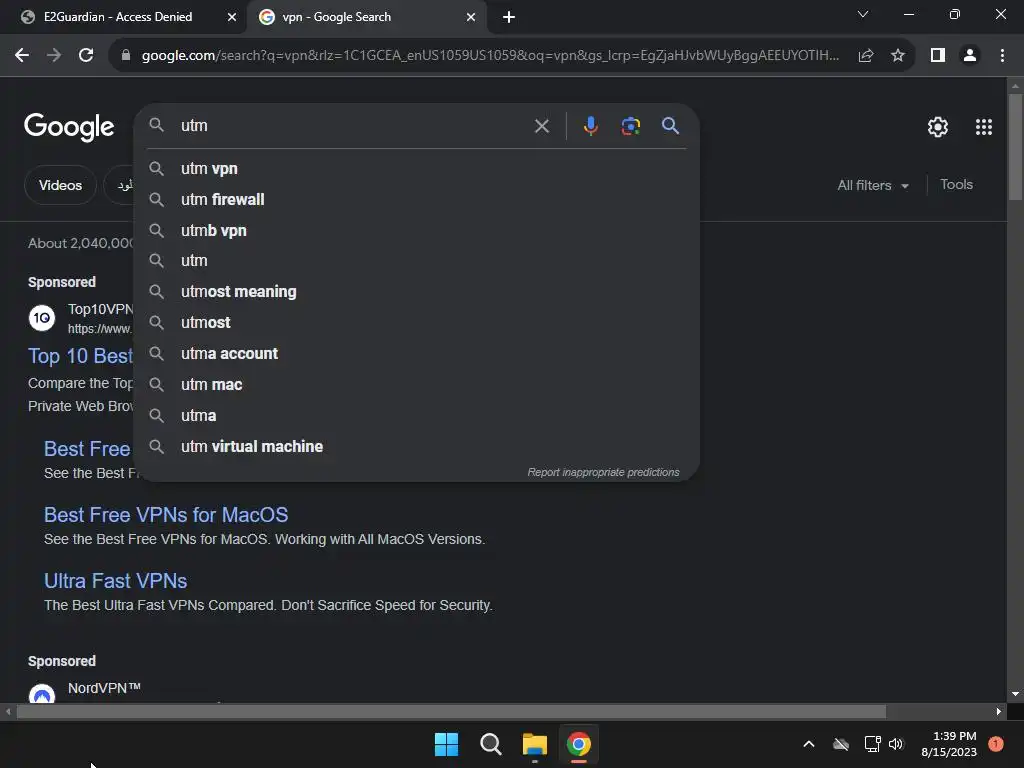The height and width of the screenshot is (768, 1024).
Task: Open the Windows Start menu
Action: tap(446, 744)
